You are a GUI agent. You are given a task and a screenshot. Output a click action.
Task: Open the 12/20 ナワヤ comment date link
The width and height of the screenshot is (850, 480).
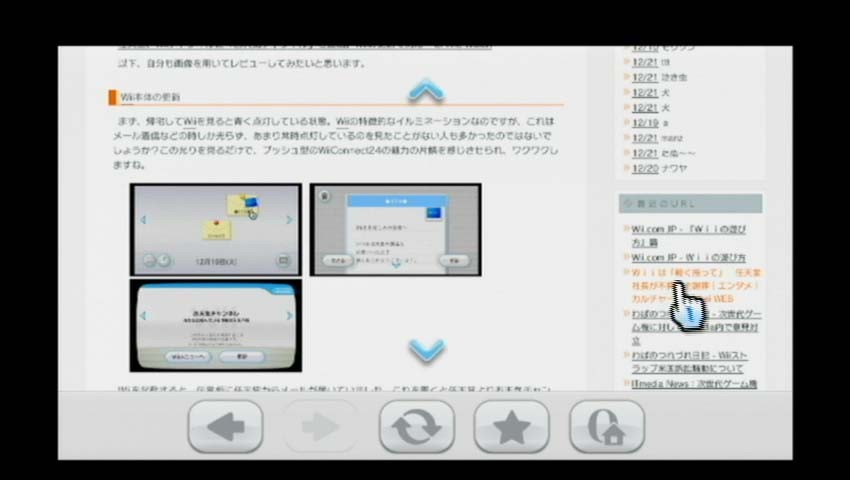(x=645, y=169)
